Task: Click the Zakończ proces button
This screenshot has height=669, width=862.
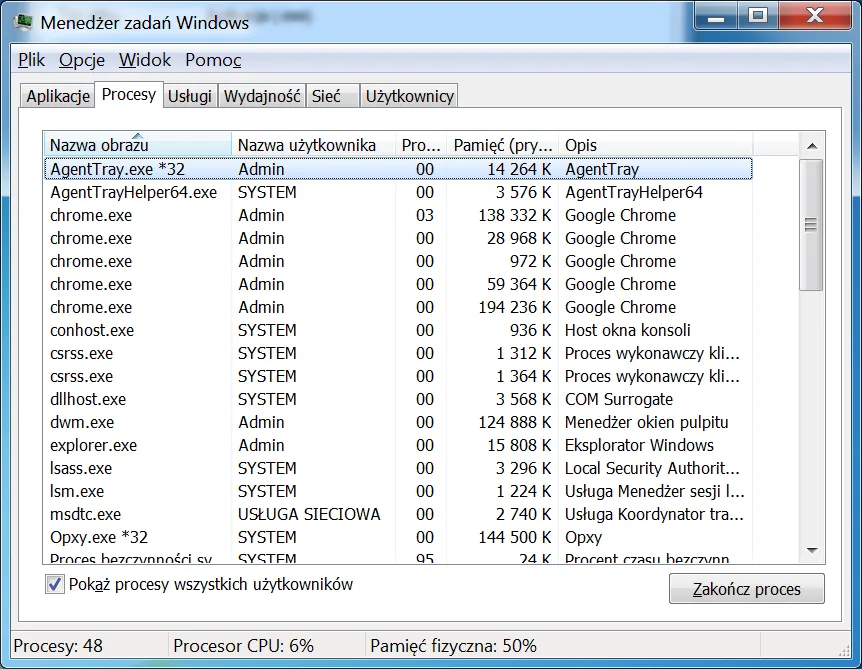Action: [747, 589]
